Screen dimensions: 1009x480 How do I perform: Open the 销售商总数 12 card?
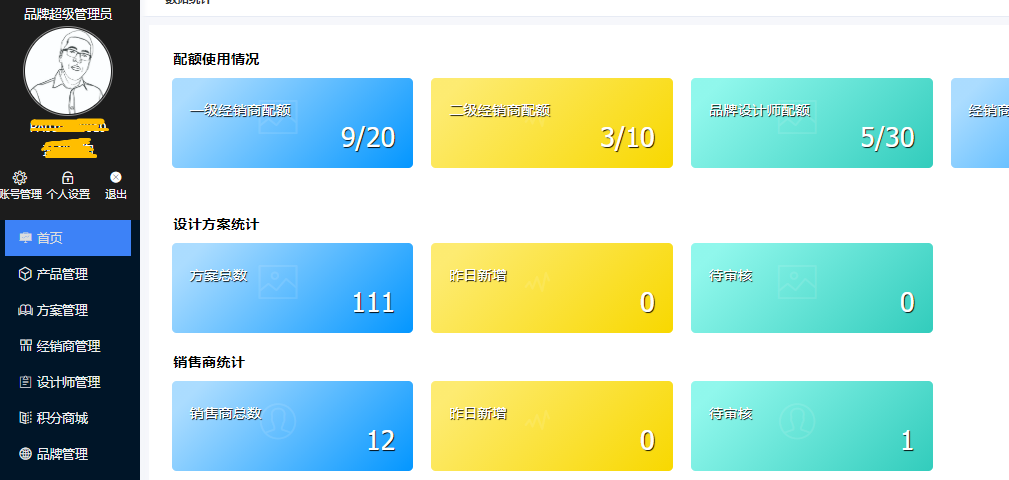[x=292, y=425]
